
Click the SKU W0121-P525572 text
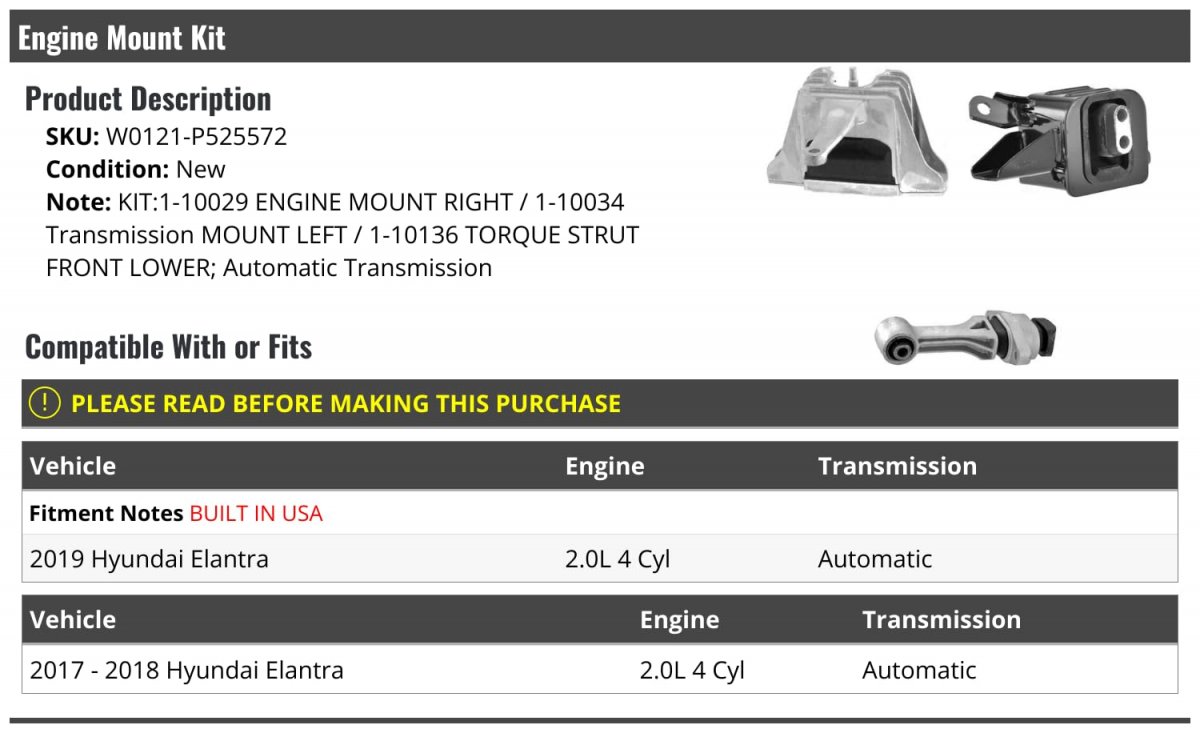[x=166, y=136]
